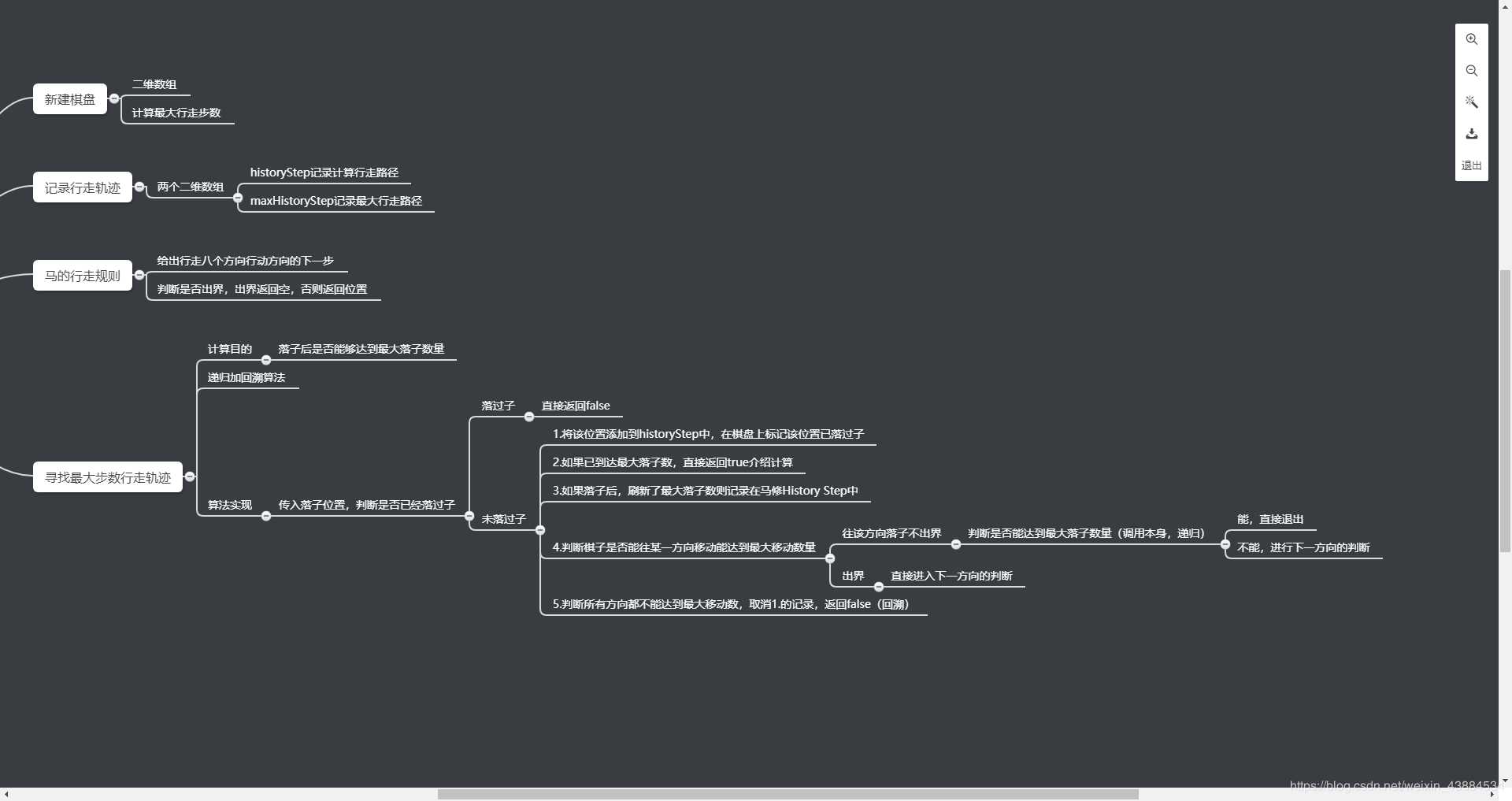Select the 马的行走规则 node
Image resolution: width=1512 pixels, height=801 pixels.
[x=83, y=276]
